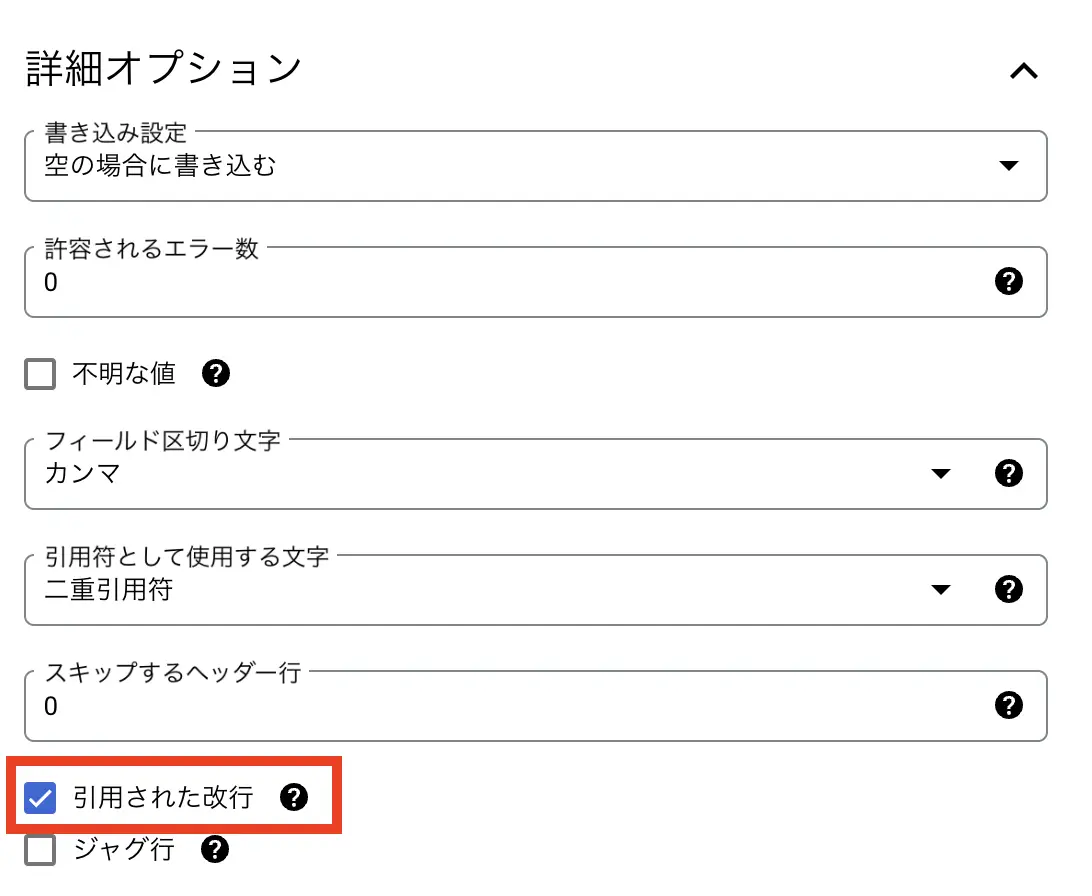
Task: Open the 書き込み設定 dropdown
Action: (536, 166)
